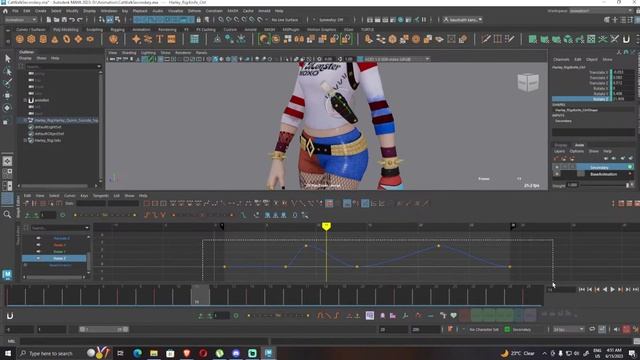Screen dimensions: 640x360
Task: Click the heart icon in lower toolbar
Action: [453, 315]
